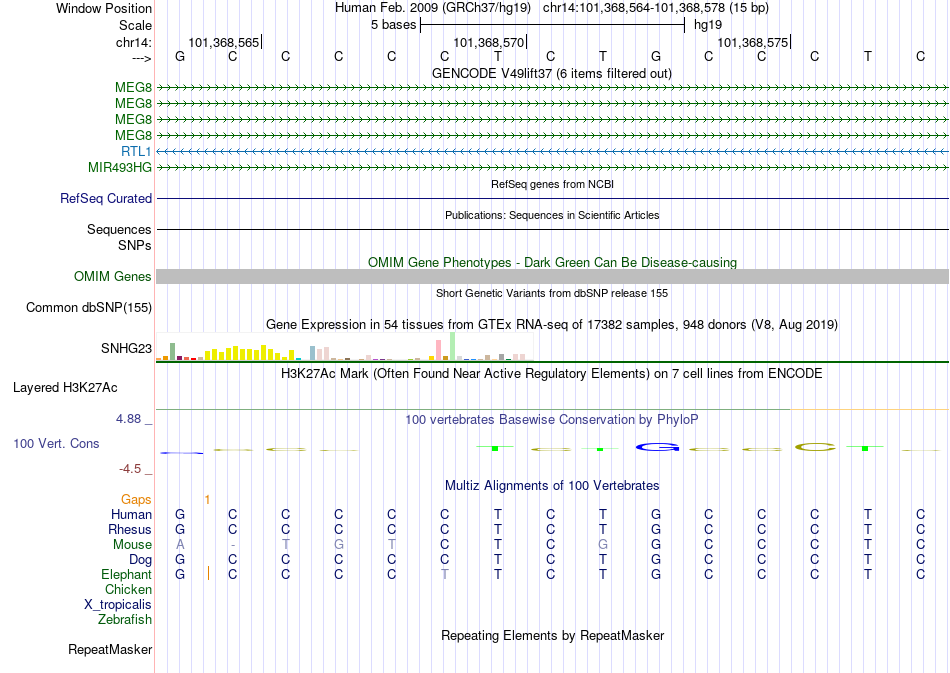Click the Scale label
Screen dimensions: 950x673
[136, 25]
